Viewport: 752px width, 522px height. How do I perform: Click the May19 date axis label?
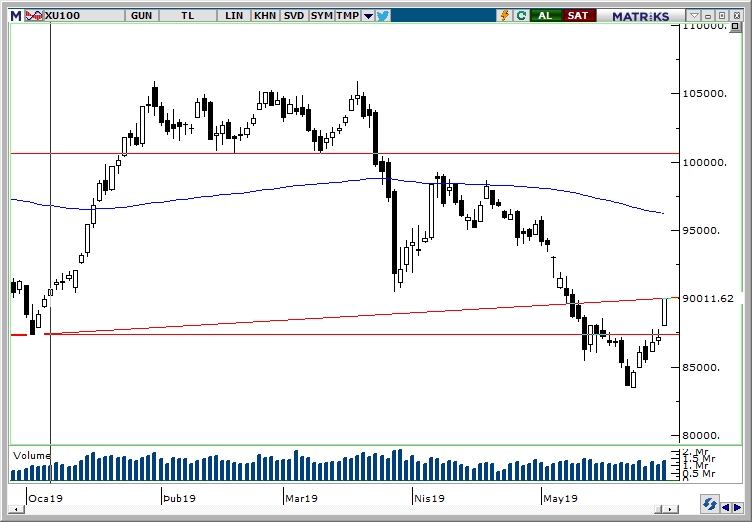(560, 498)
